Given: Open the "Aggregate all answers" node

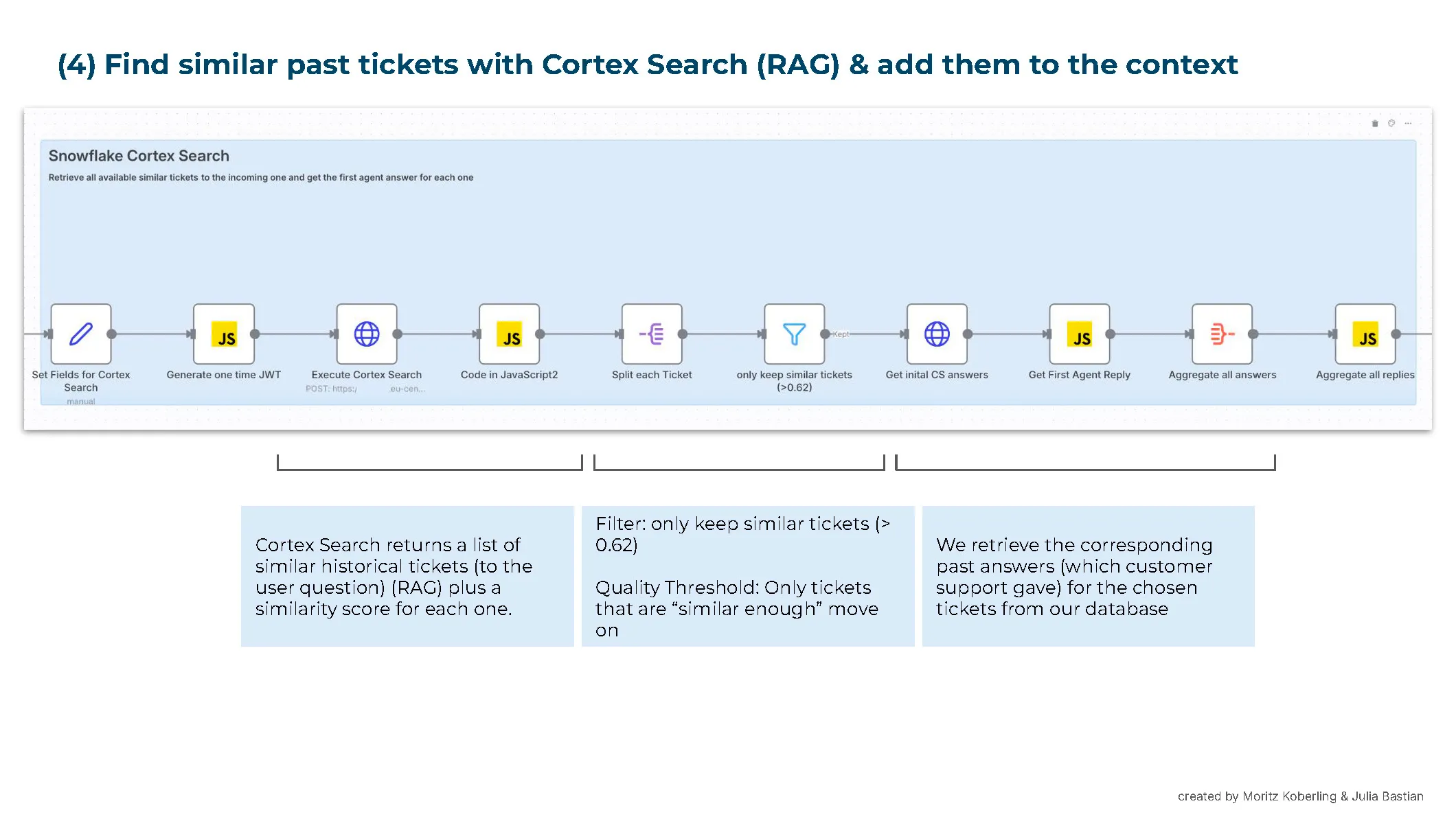Looking at the screenshot, I should coord(1222,334).
